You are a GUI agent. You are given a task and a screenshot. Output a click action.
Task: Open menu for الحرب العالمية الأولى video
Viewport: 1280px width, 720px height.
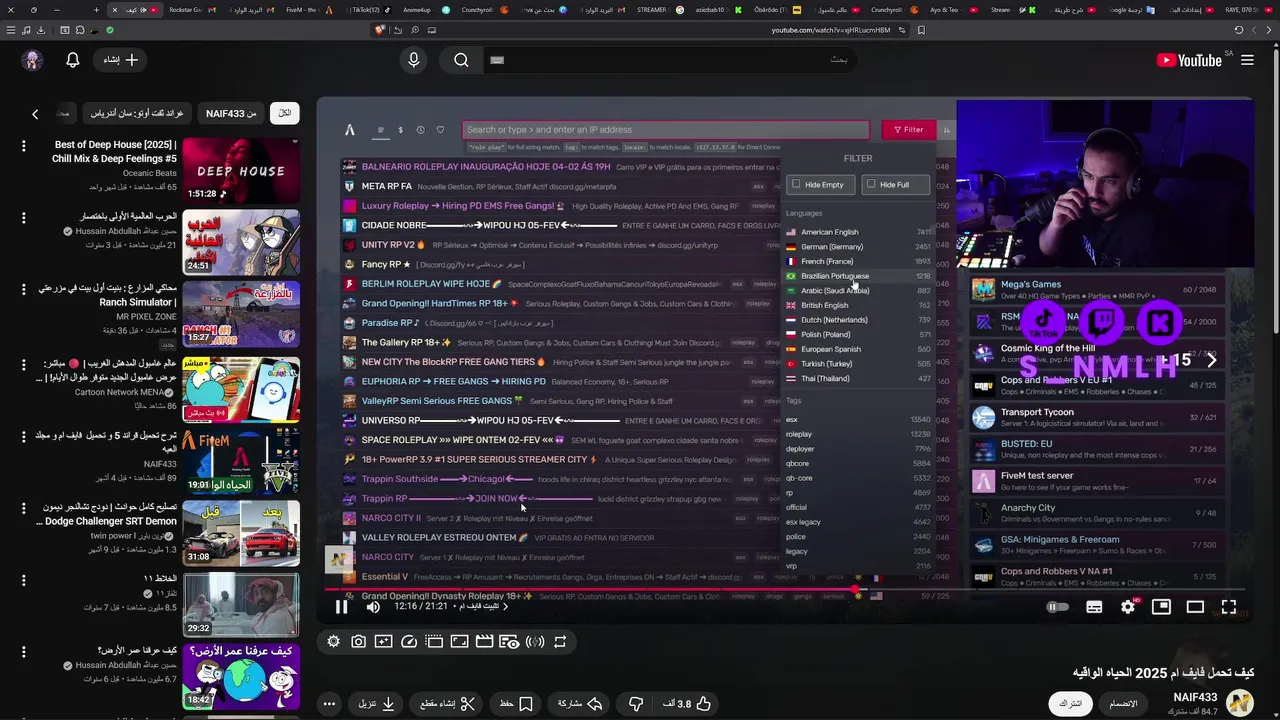(23, 218)
